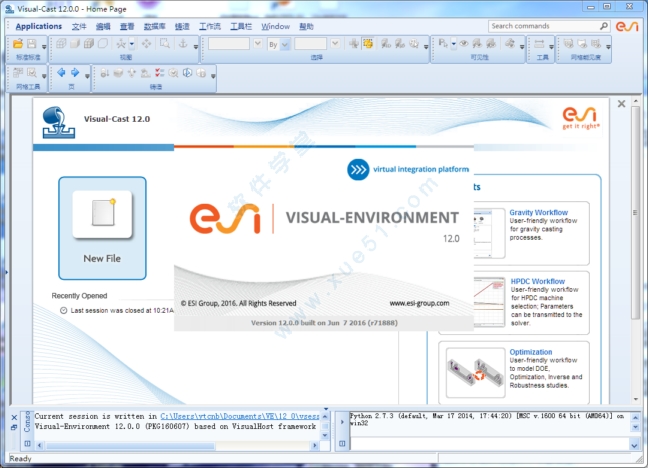Open the By dropdown in selection toolbar

pos(285,44)
